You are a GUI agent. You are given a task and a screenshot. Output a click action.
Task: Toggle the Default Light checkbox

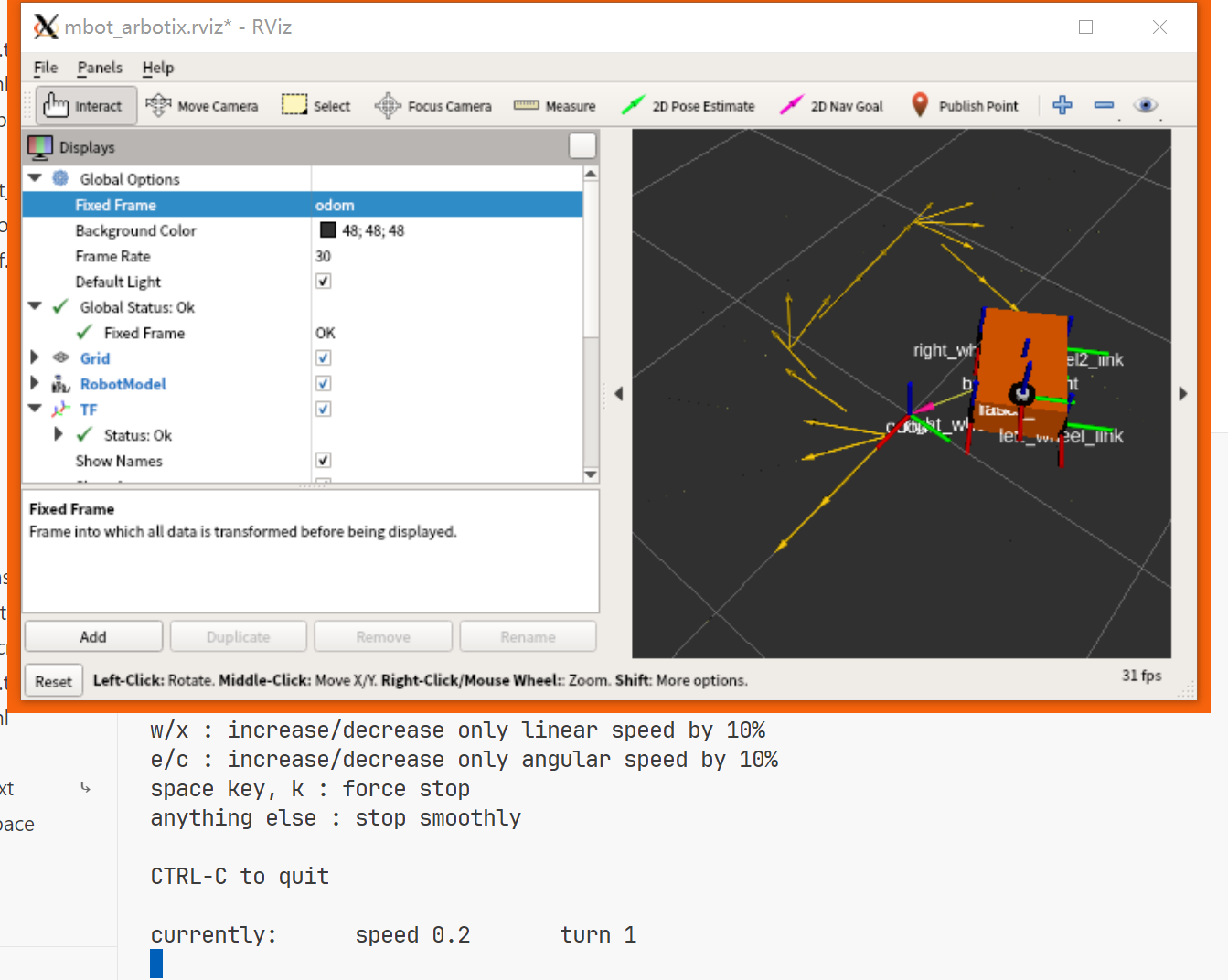(x=323, y=281)
